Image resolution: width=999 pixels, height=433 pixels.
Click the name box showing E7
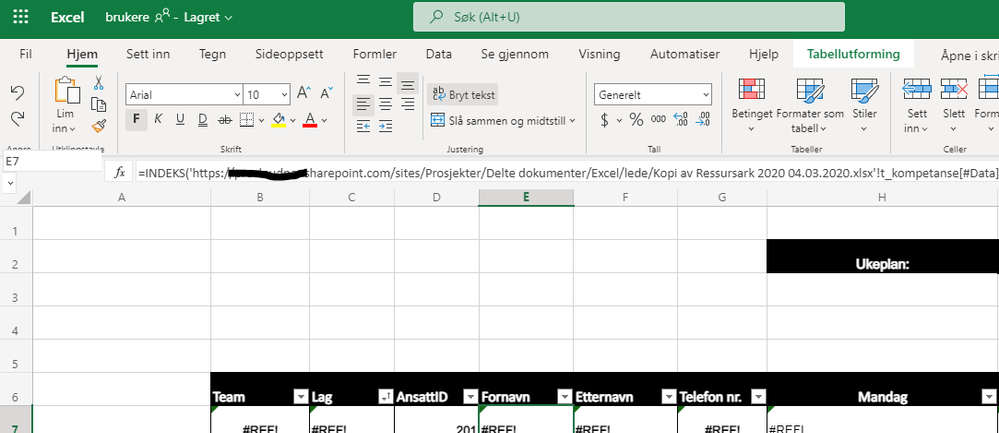[52, 162]
